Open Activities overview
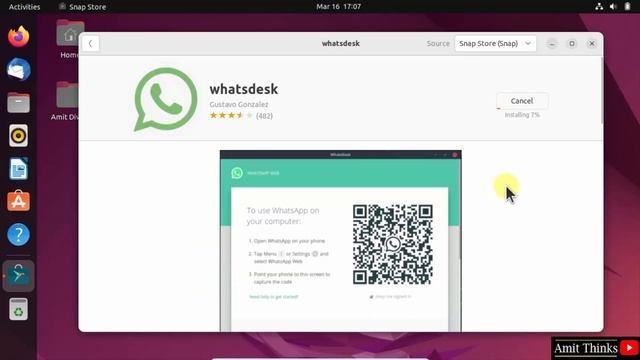Viewport: 640px width, 360px height. (x=24, y=7)
